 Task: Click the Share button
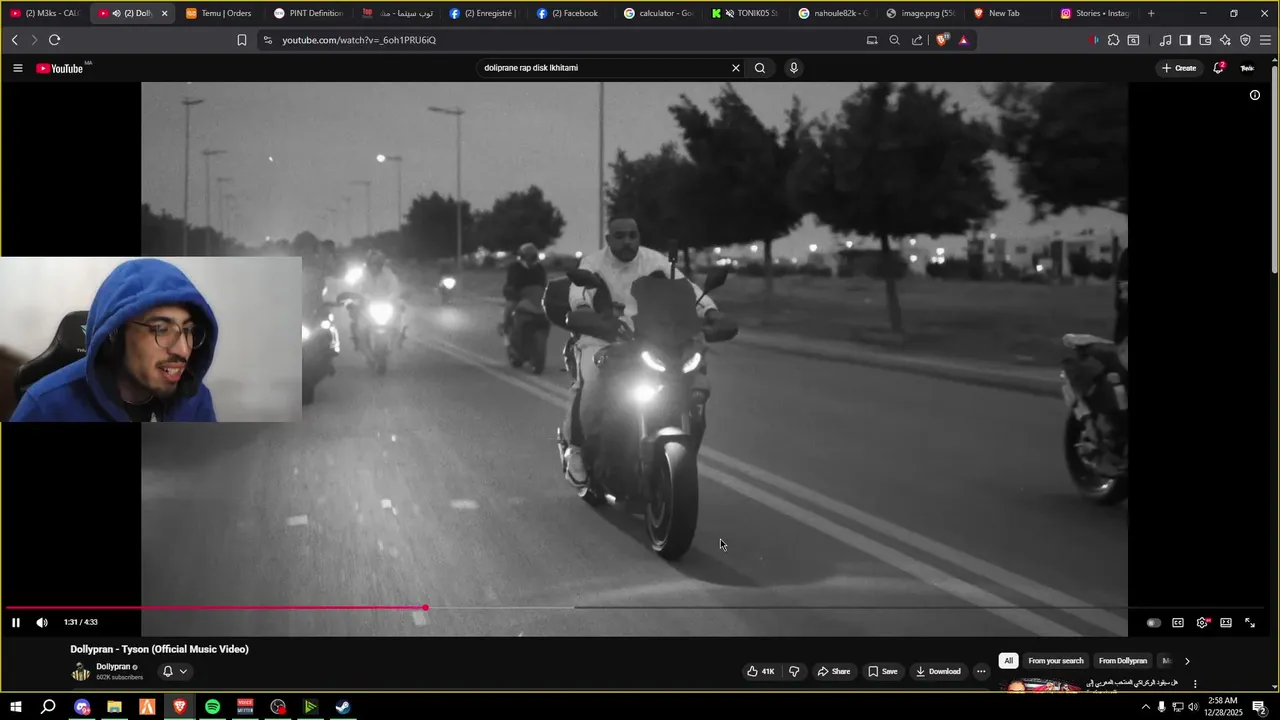(x=834, y=671)
